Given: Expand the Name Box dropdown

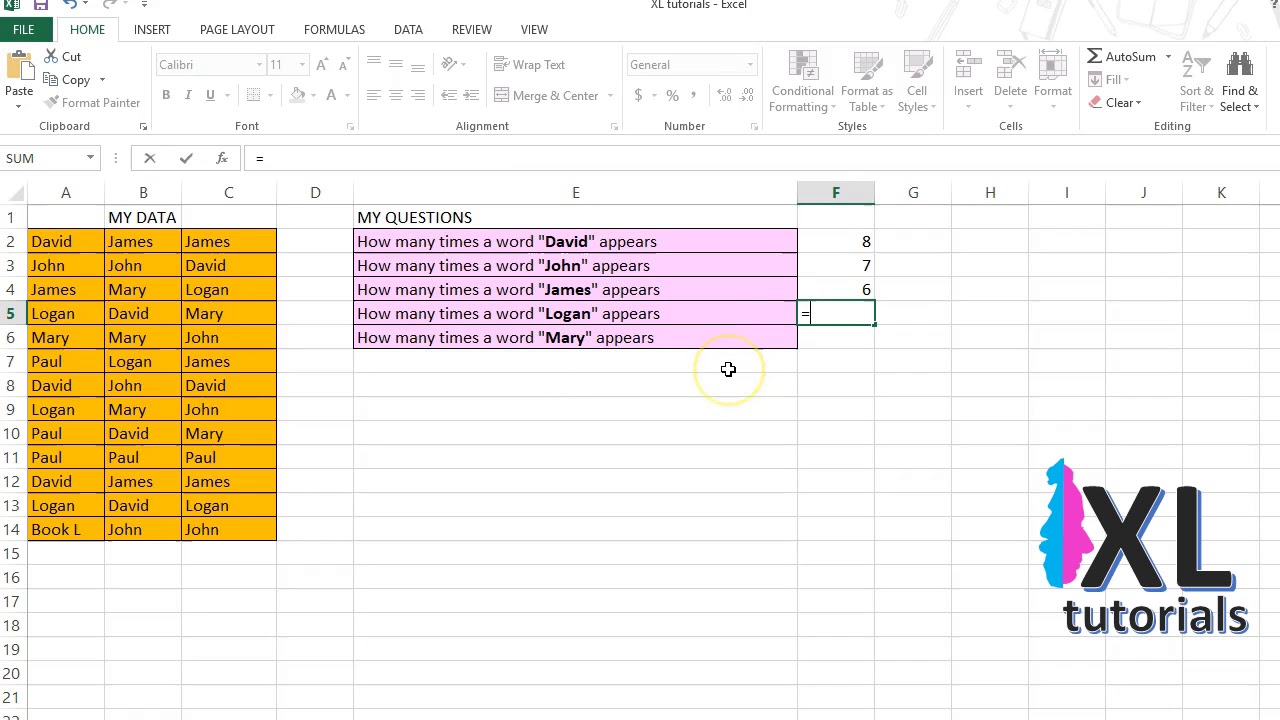Looking at the screenshot, I should coord(90,158).
